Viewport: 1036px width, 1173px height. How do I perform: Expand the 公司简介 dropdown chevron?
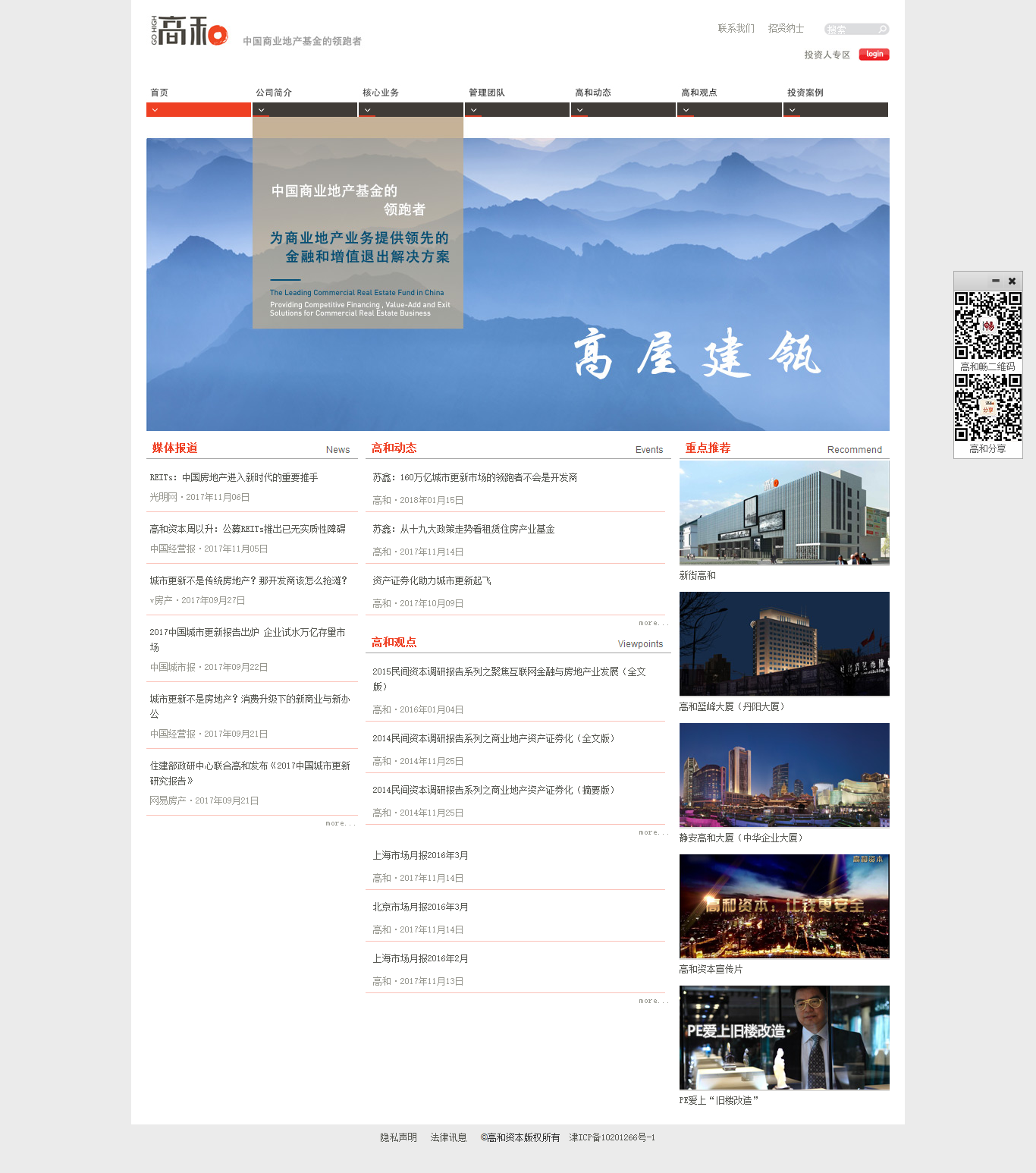261,110
